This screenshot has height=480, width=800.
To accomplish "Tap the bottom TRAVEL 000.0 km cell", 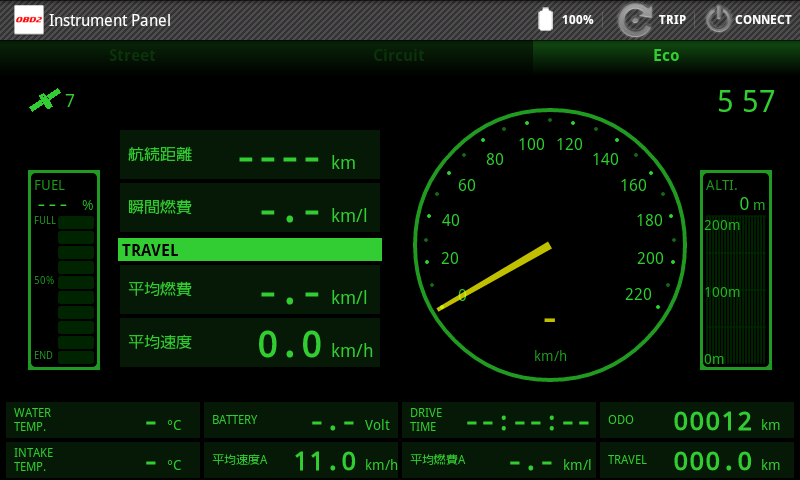I will 697,460.
